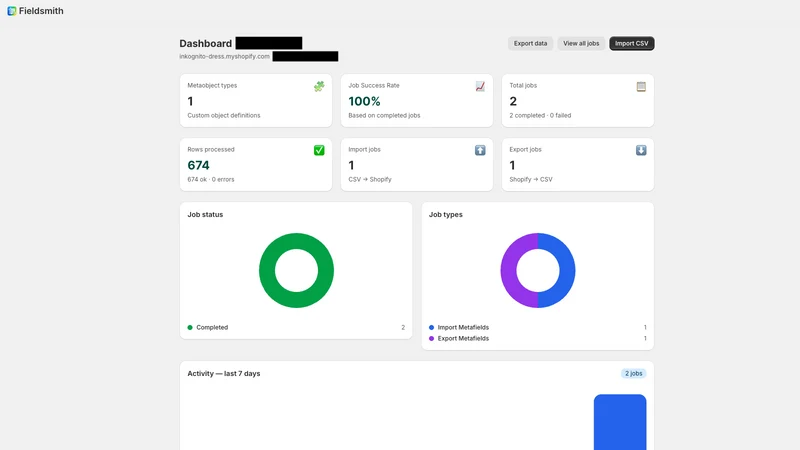Viewport: 800px width, 450px height.
Task: Click the inkognito-dress.myshopify.com store address
Action: pyautogui.click(x=224, y=56)
